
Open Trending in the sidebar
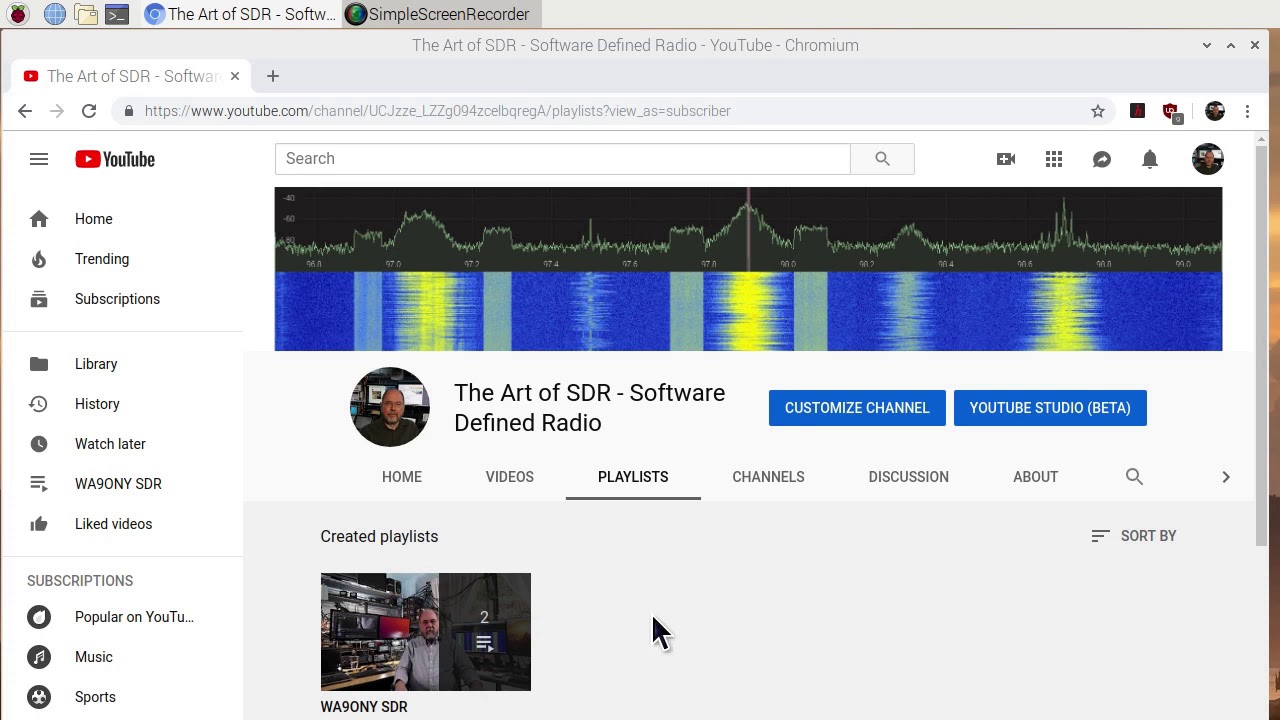122,259
